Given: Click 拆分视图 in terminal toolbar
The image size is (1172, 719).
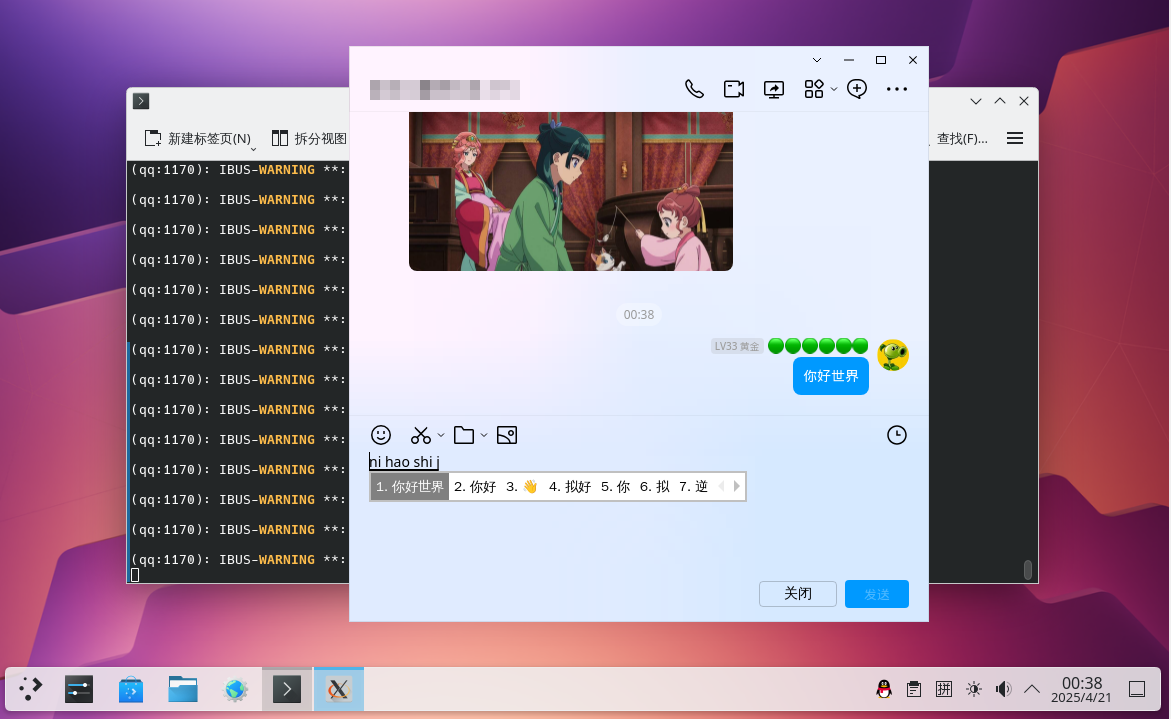Looking at the screenshot, I should pyautogui.click(x=309, y=138).
